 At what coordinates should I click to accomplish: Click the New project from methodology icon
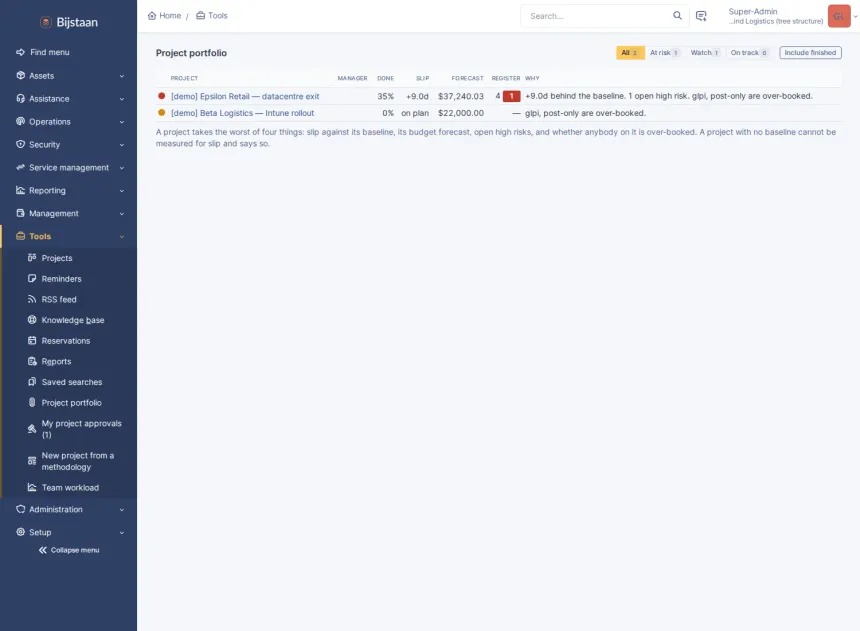click(x=32, y=461)
